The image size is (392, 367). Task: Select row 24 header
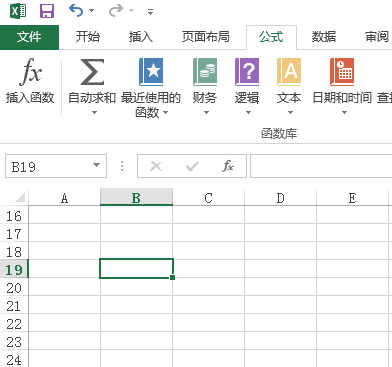click(x=14, y=359)
